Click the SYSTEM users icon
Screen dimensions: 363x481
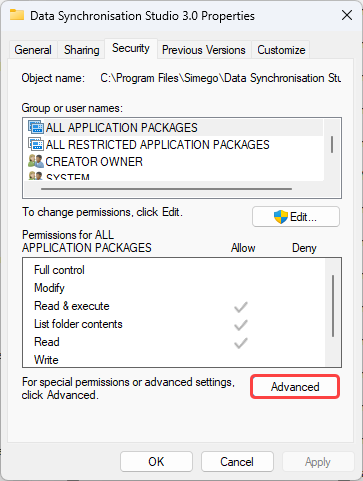36,176
